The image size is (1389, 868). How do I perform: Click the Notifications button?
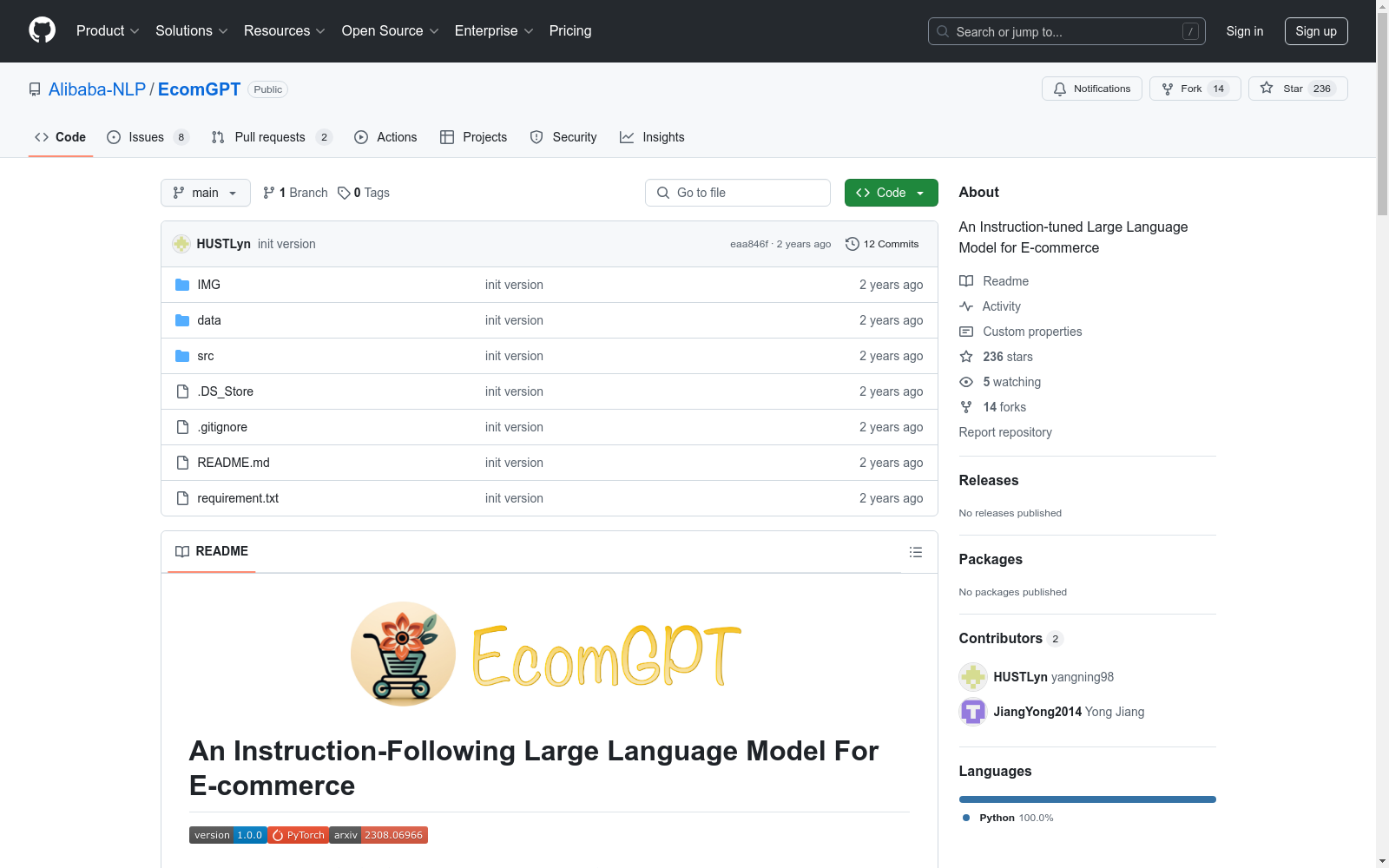click(1092, 89)
